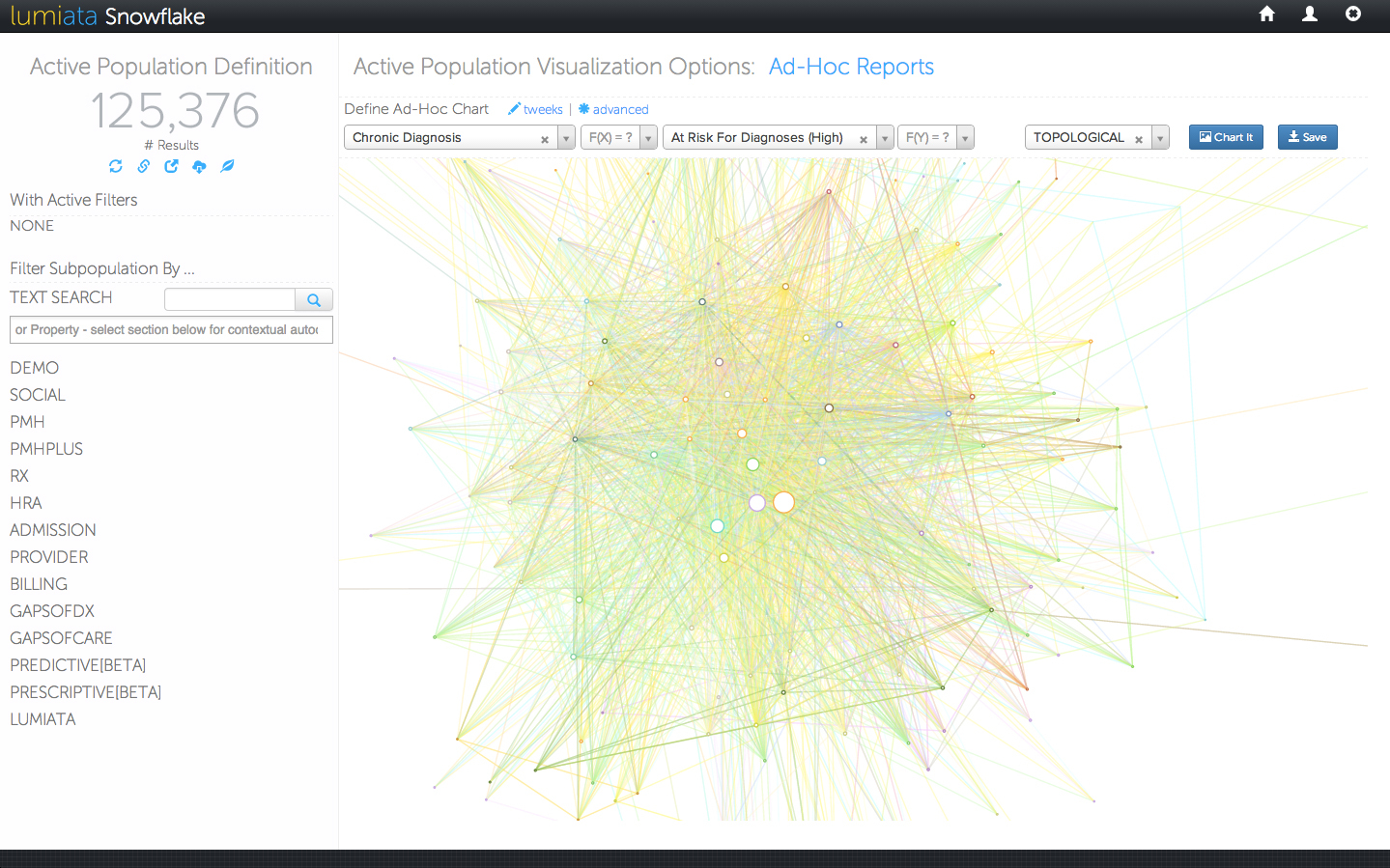Click the cloud download icon
The width and height of the screenshot is (1390, 868).
pos(199,166)
